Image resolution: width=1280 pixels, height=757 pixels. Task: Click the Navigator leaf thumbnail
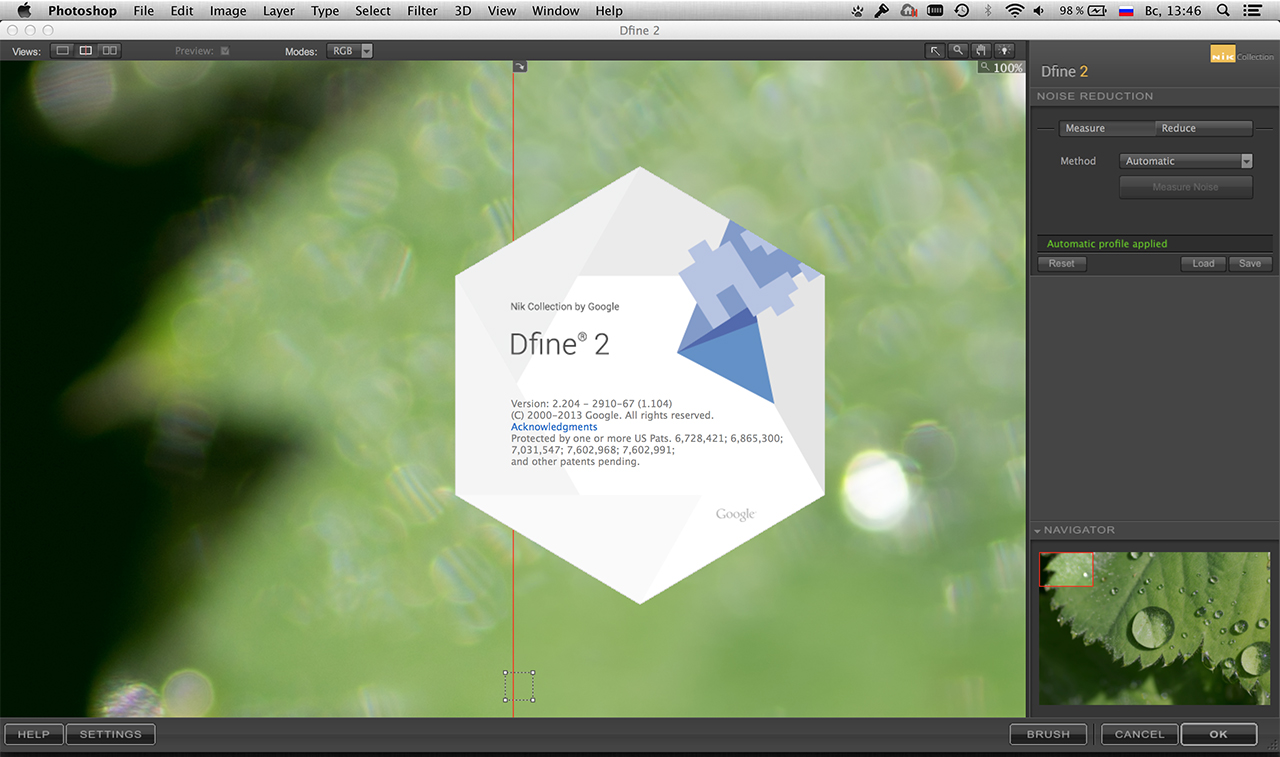click(x=1155, y=628)
